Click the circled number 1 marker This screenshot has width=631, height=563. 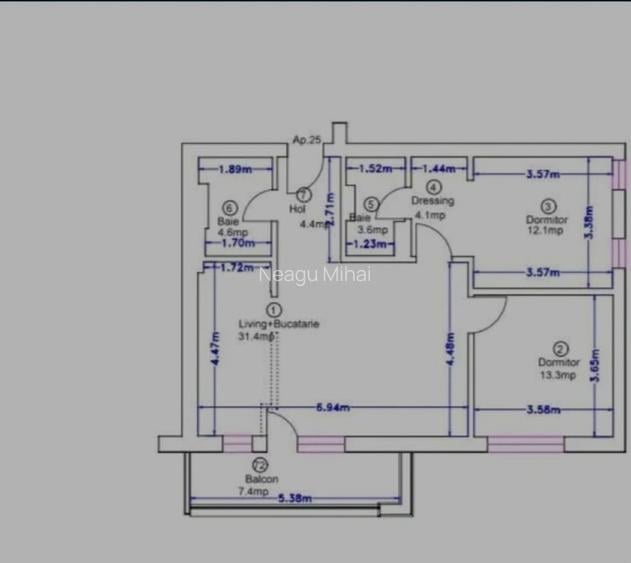pos(274,310)
